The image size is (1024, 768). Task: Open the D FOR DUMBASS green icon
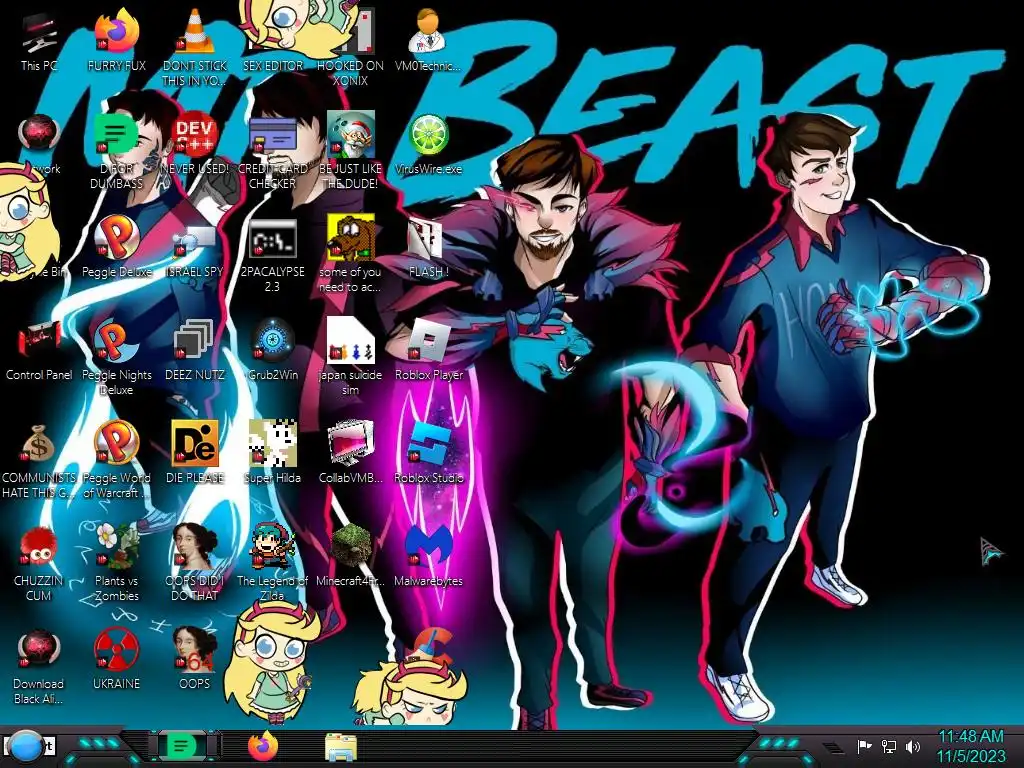(116, 150)
